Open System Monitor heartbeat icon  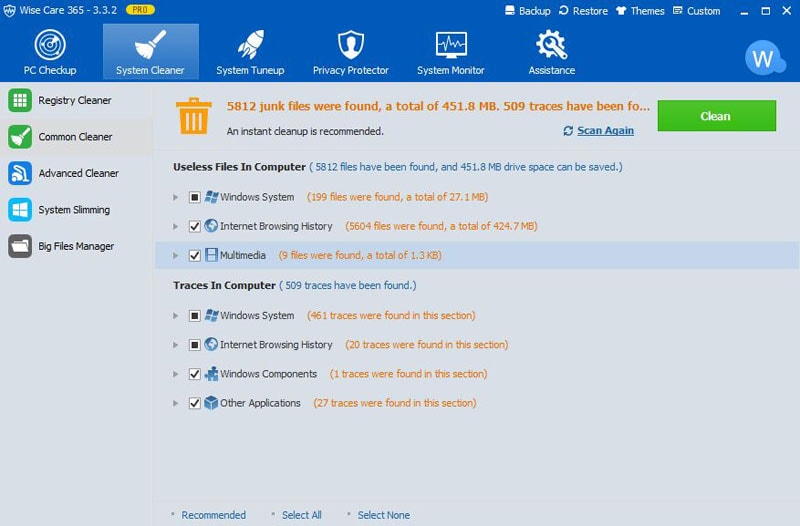(451, 45)
